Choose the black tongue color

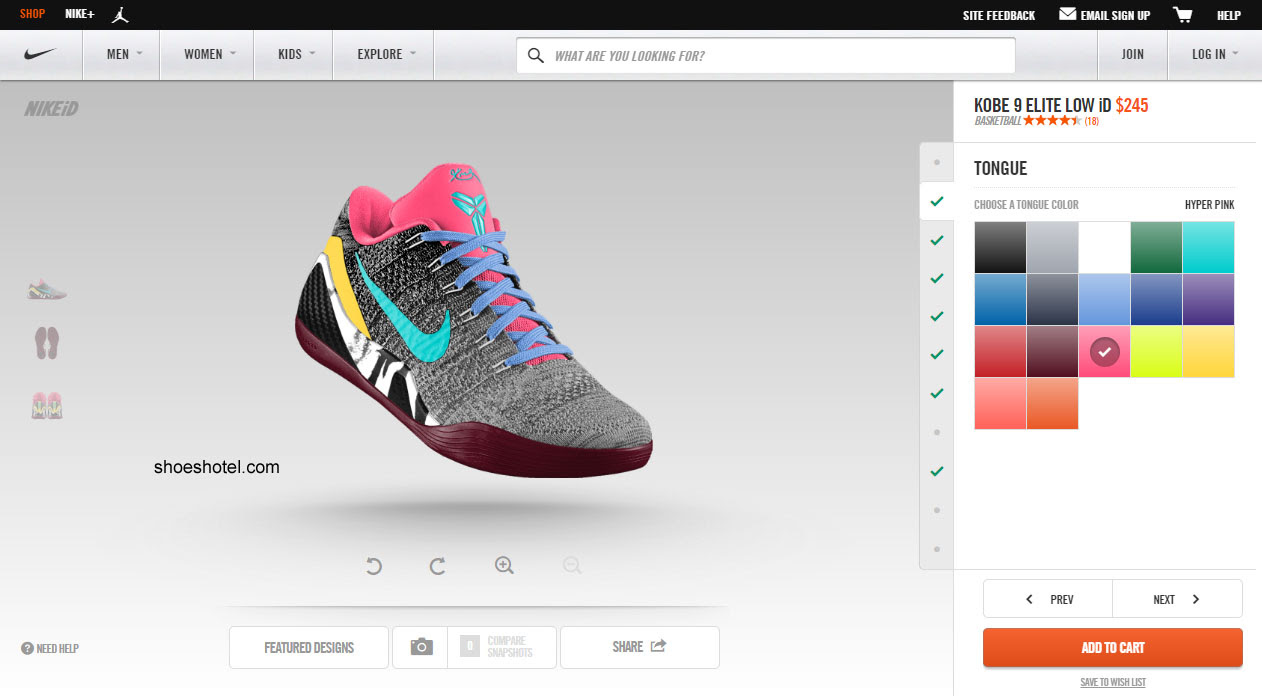coord(1000,247)
